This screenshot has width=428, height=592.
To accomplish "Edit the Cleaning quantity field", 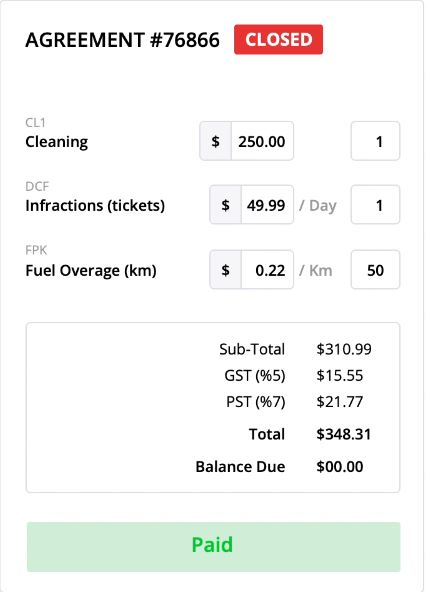I will click(x=375, y=141).
